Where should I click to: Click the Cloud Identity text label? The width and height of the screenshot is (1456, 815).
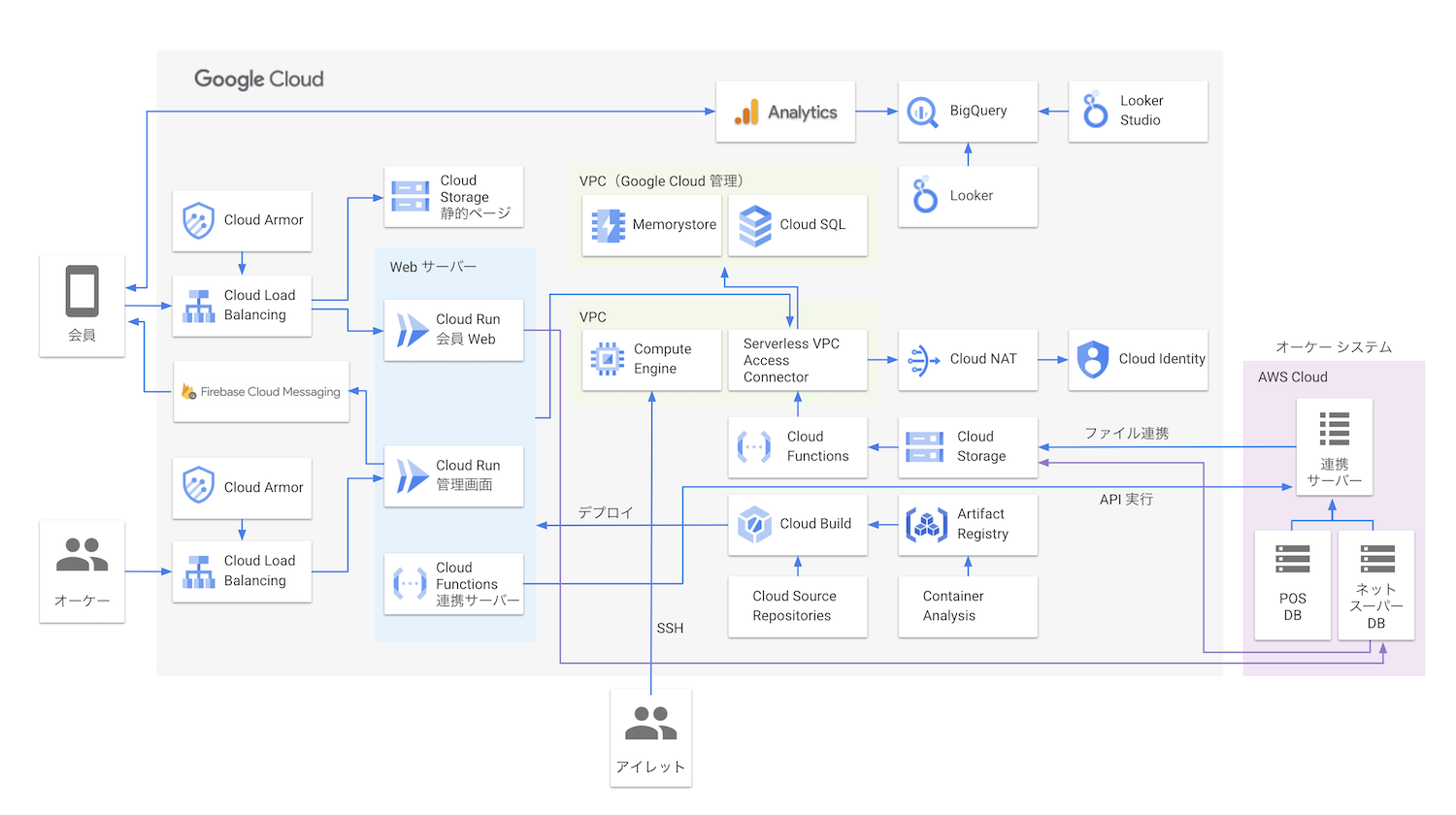click(1162, 359)
